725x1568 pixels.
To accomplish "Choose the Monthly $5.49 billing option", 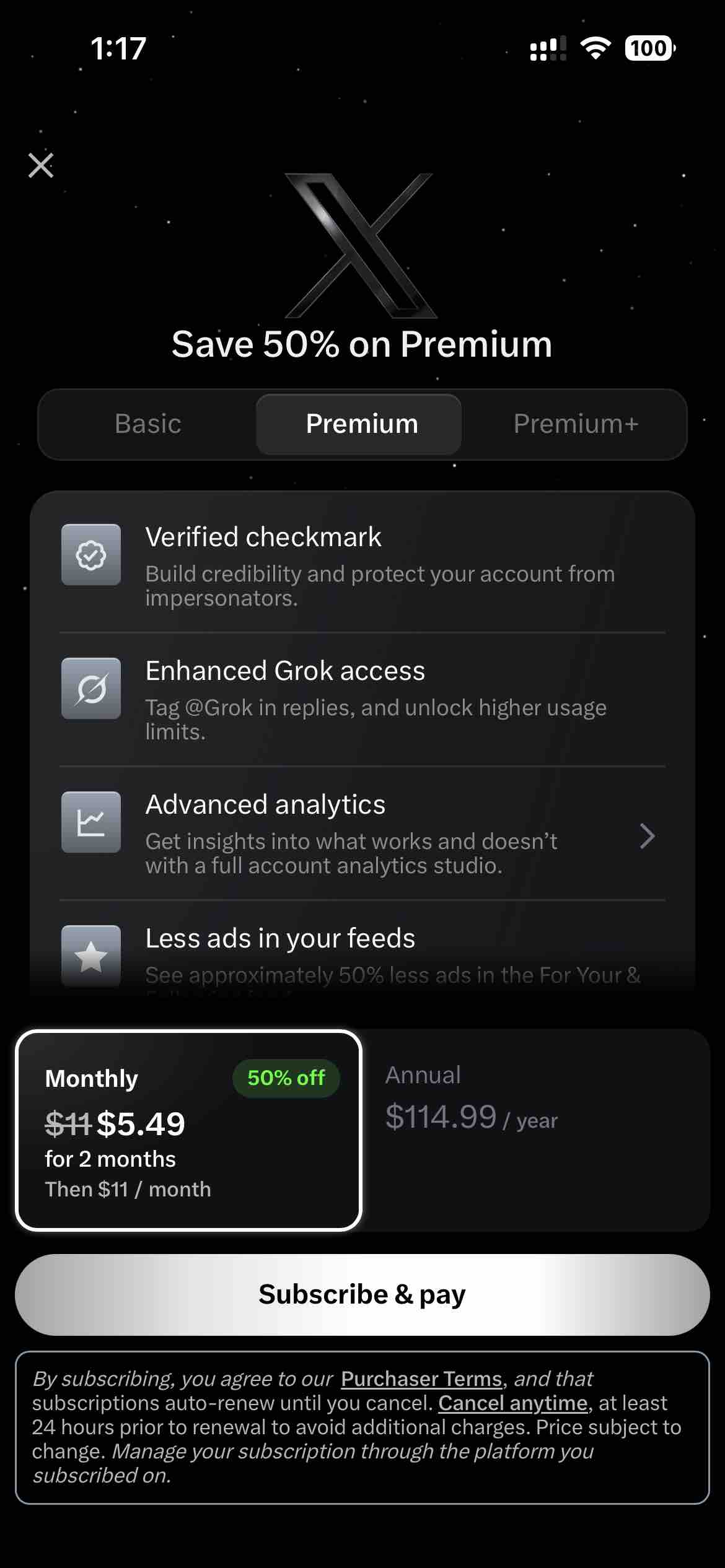I will (188, 1131).
